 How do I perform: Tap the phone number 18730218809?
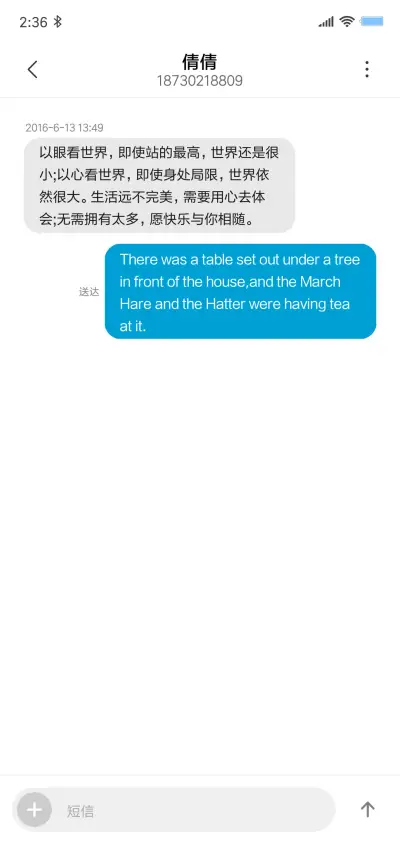click(x=200, y=81)
